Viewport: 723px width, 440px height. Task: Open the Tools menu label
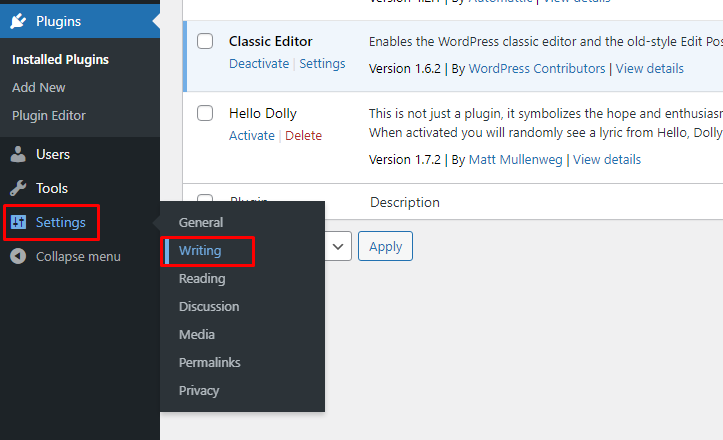point(52,188)
